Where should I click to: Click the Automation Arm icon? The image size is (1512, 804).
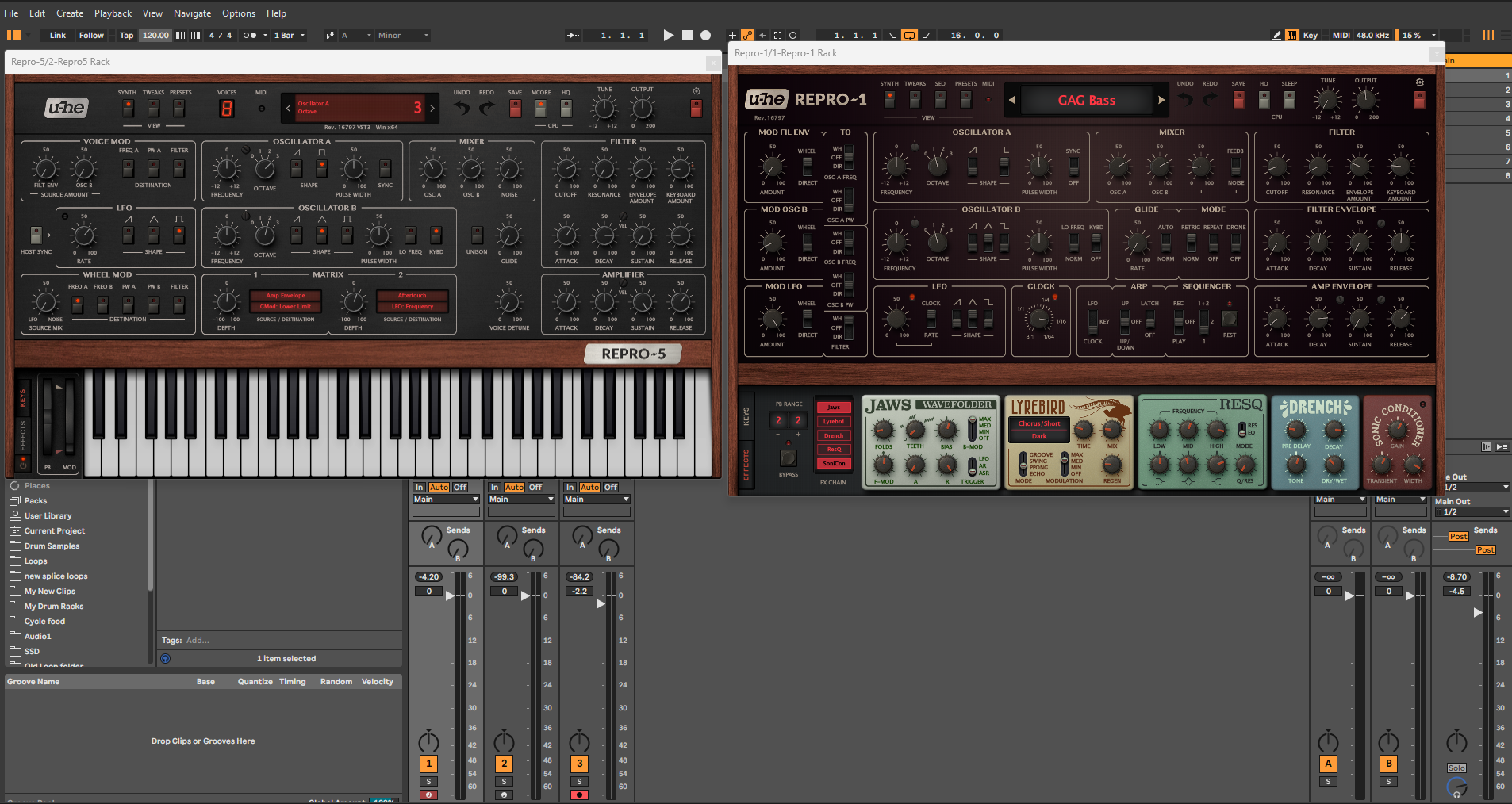747,35
